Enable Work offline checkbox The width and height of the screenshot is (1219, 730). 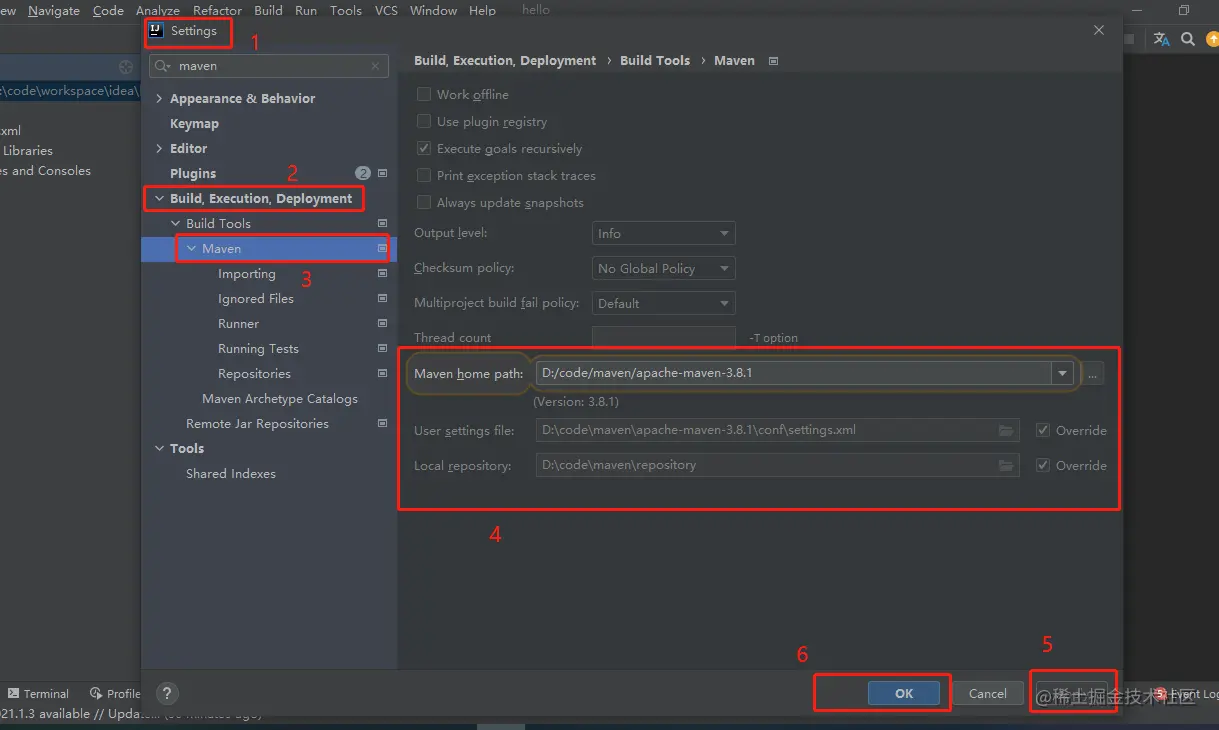pos(424,94)
